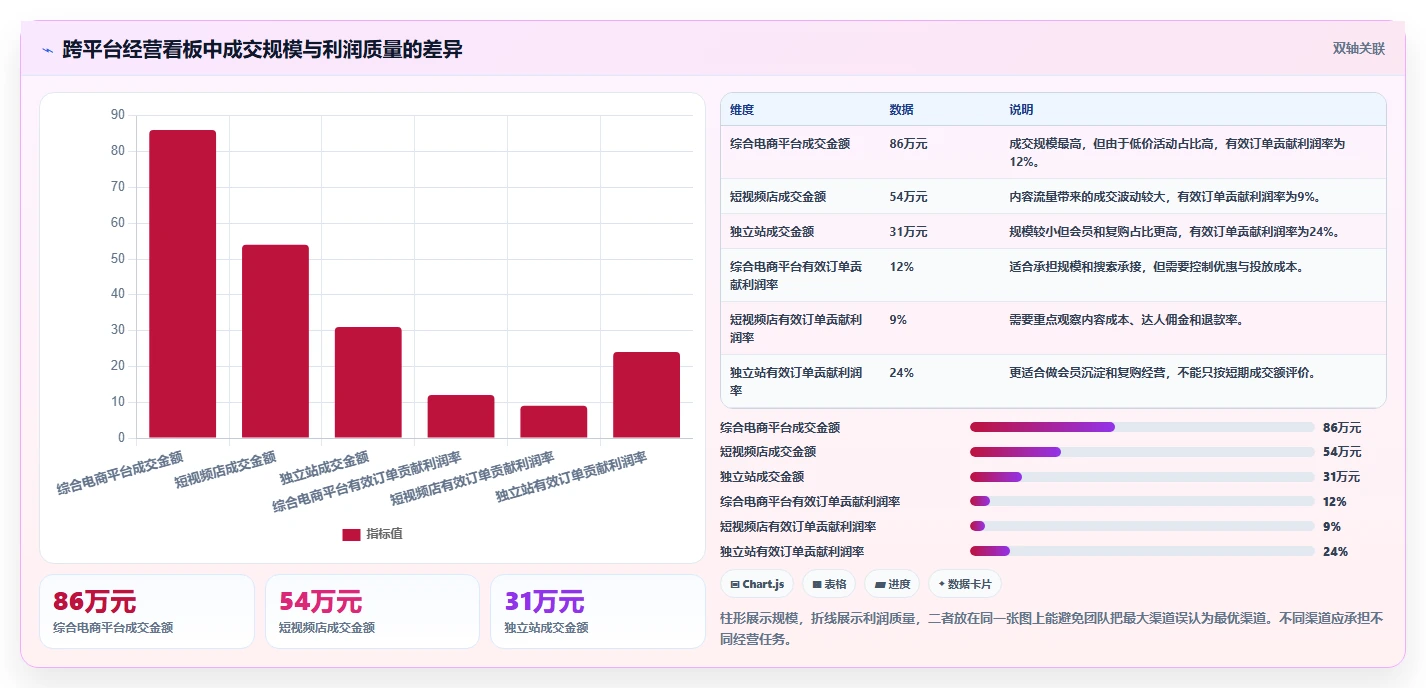The height and width of the screenshot is (688, 1426).
Task: Select the 表格 chip
Action: [829, 584]
